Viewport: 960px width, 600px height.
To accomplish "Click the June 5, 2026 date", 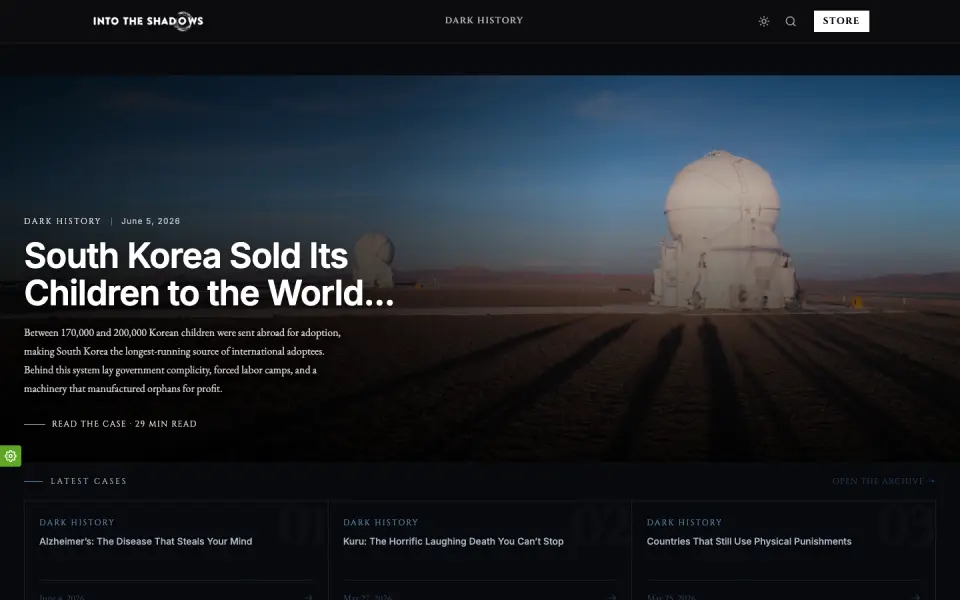I will 151,221.
